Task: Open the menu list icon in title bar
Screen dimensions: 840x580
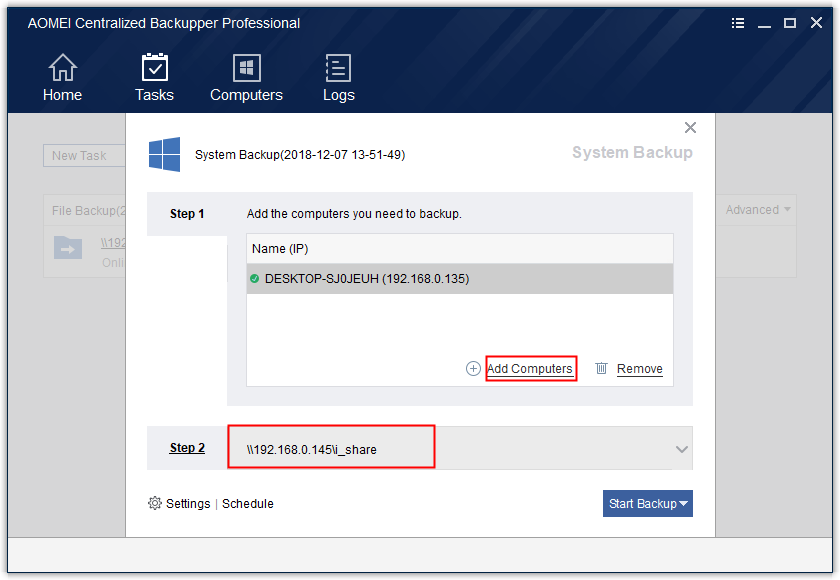Action: click(738, 23)
